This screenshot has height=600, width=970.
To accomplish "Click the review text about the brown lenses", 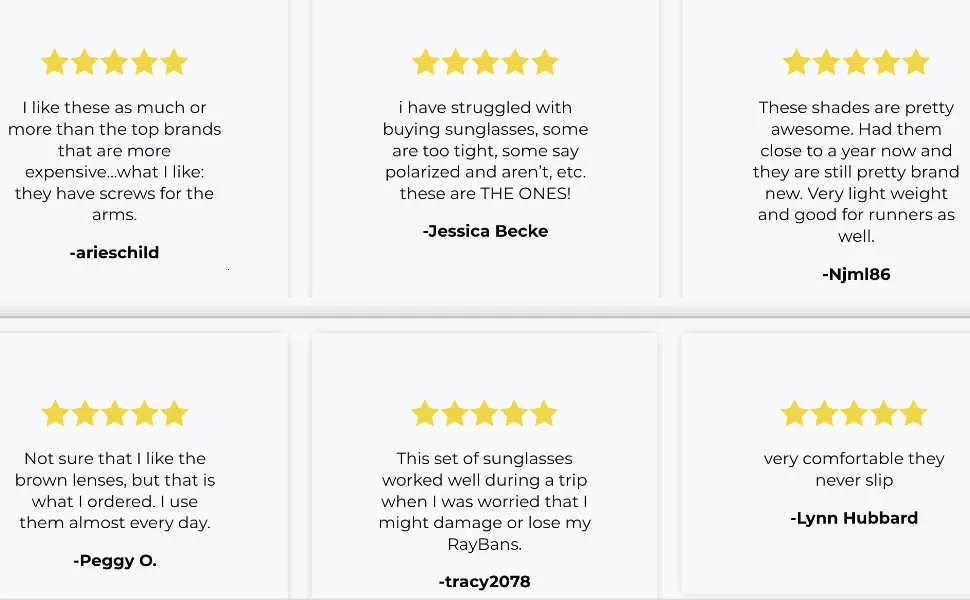I will coord(114,490).
